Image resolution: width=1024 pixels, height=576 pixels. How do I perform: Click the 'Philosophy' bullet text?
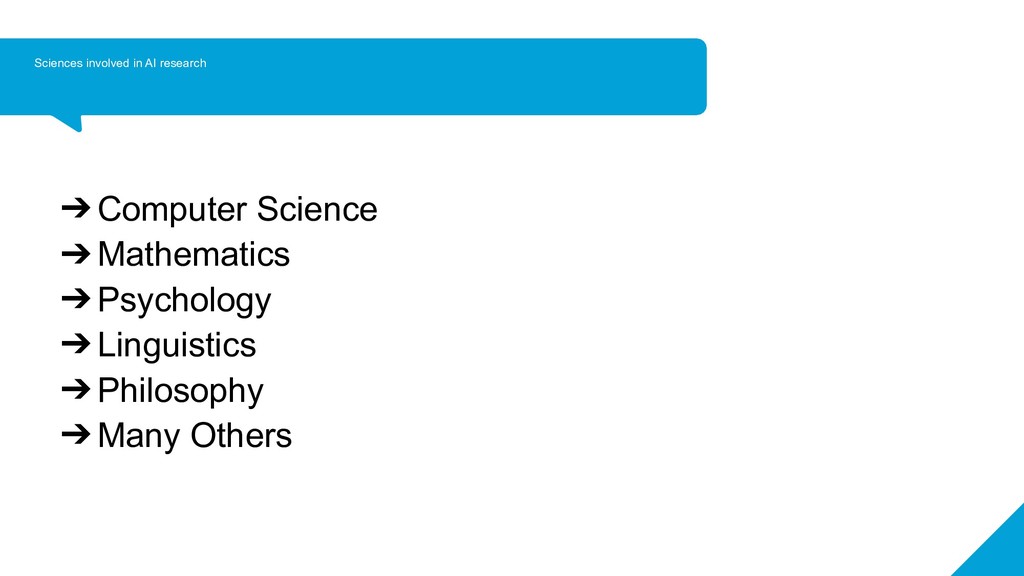[180, 390]
